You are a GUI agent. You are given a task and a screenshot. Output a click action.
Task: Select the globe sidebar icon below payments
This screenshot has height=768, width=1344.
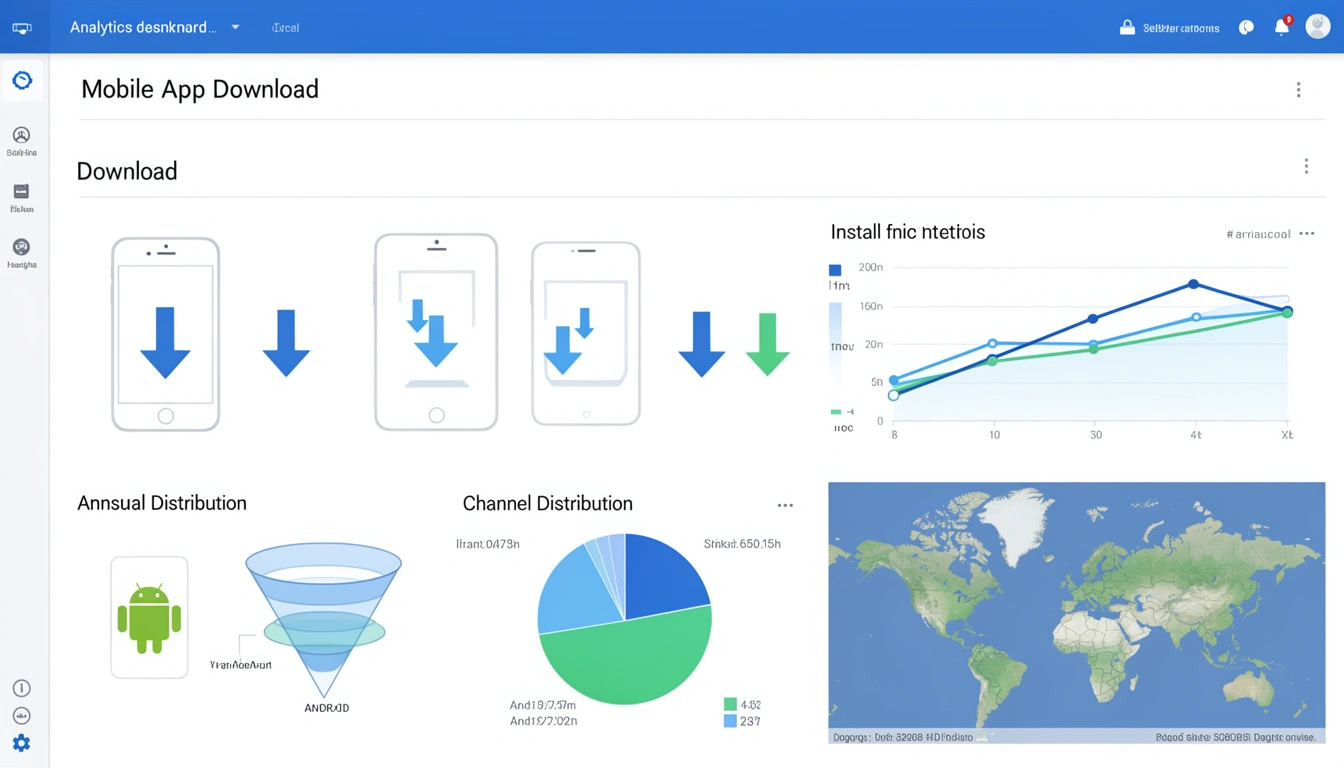tap(21, 247)
